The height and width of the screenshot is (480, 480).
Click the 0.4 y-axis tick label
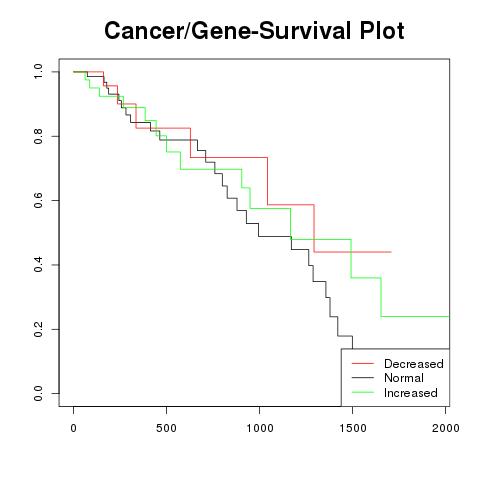click(38, 265)
